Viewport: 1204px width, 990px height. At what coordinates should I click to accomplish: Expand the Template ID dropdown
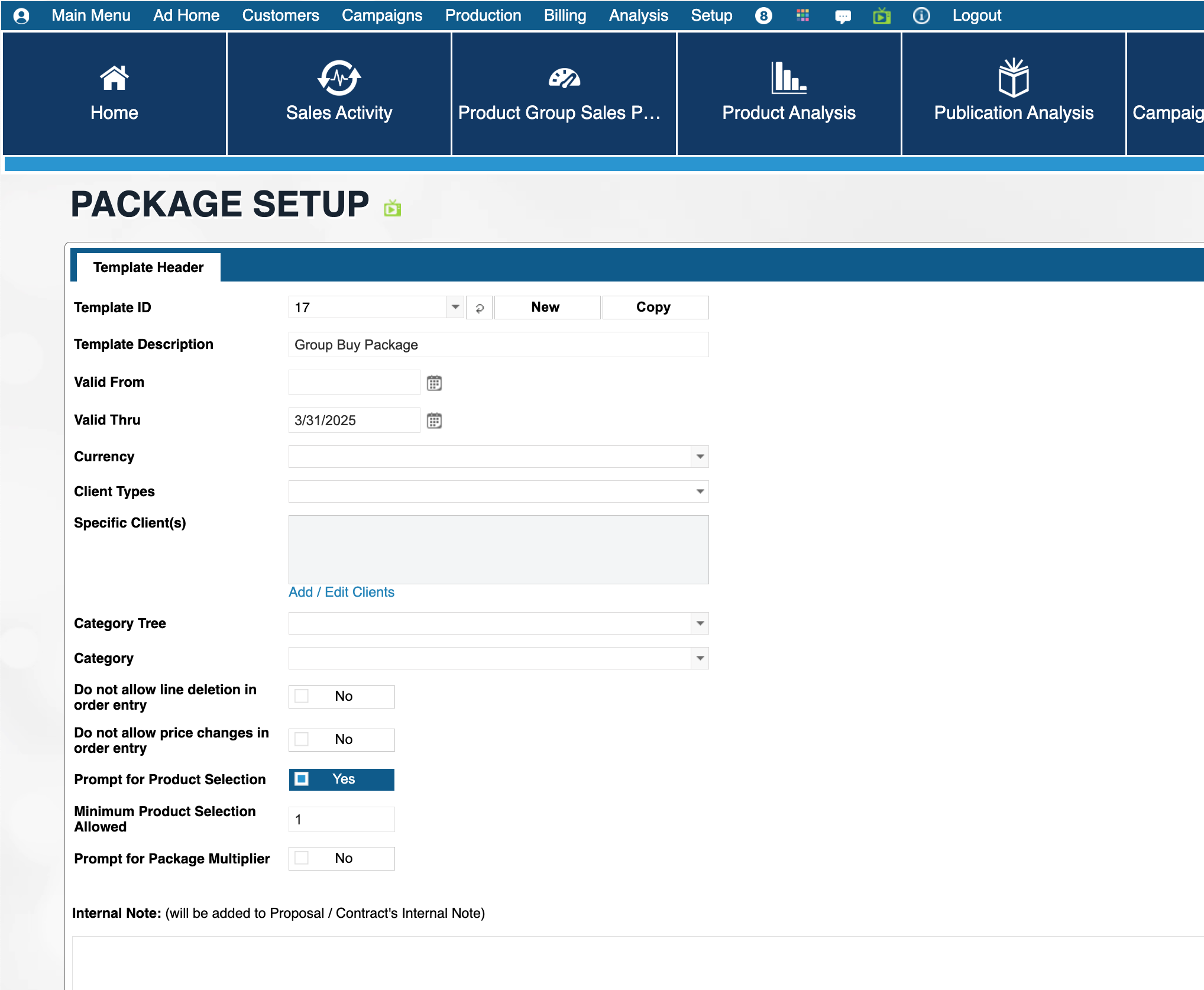tap(455, 308)
